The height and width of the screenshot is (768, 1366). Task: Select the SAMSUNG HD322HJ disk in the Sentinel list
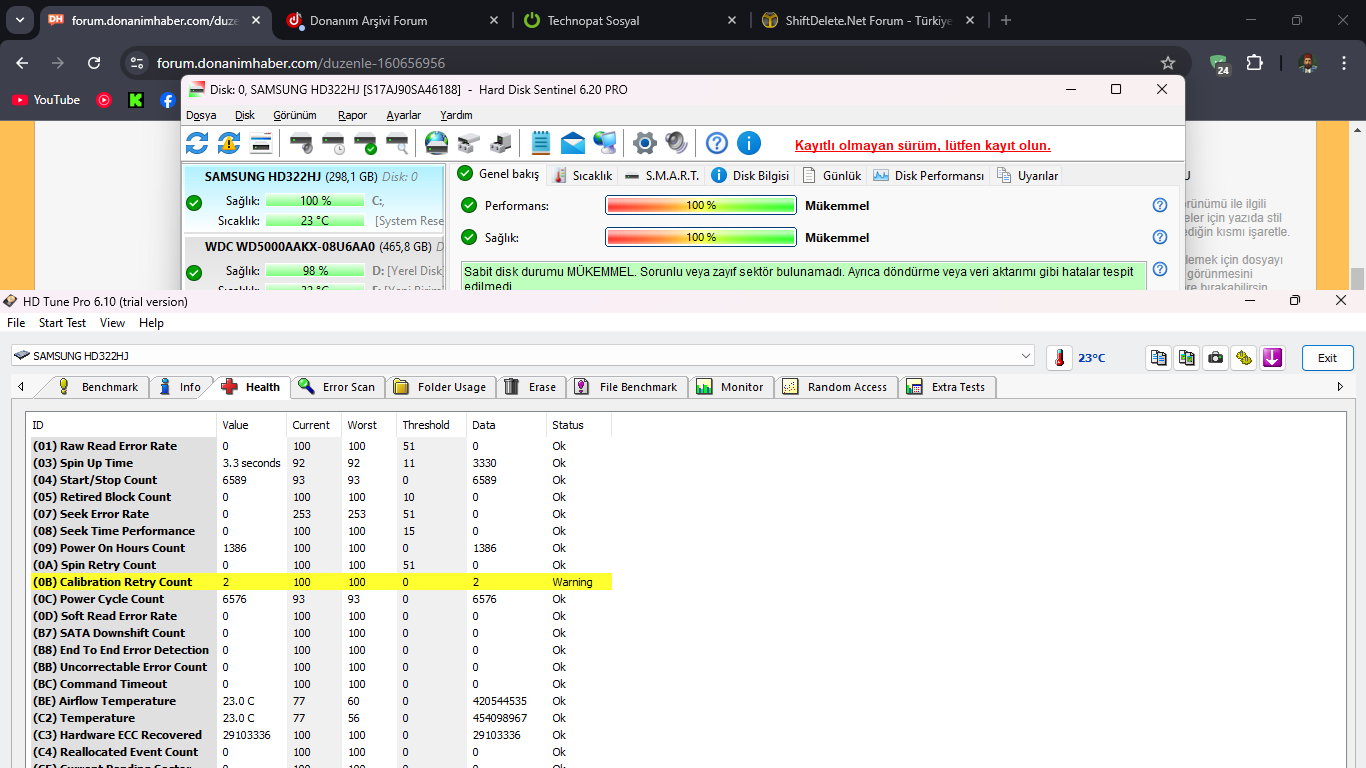click(314, 198)
